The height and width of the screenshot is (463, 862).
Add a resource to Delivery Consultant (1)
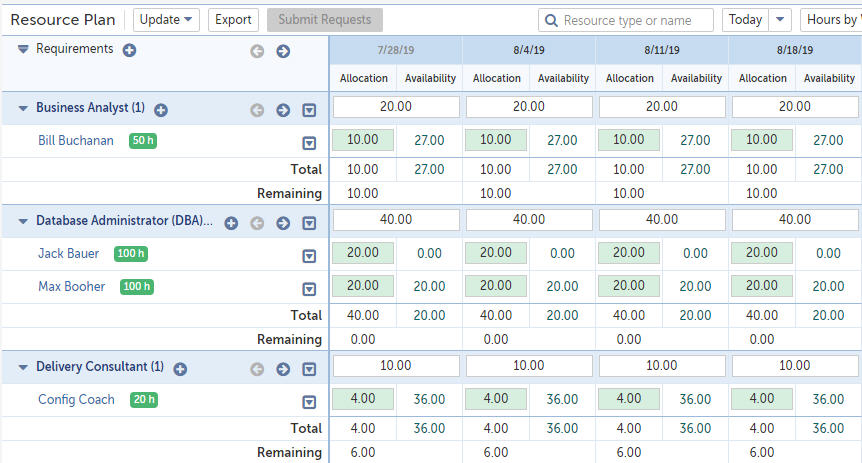click(180, 369)
